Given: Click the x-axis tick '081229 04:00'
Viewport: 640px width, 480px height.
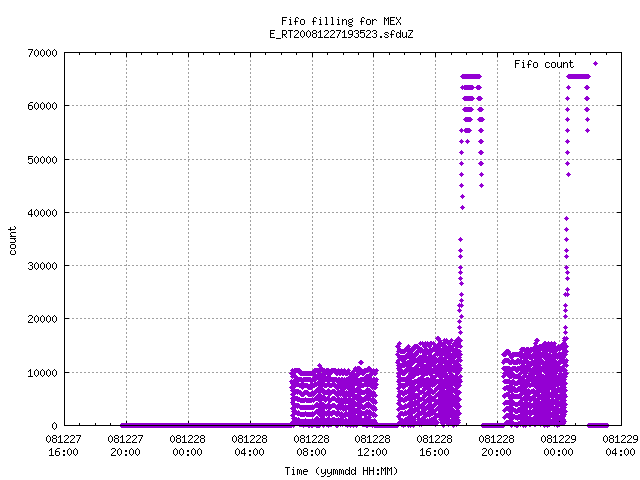Looking at the screenshot, I should (x=621, y=446).
